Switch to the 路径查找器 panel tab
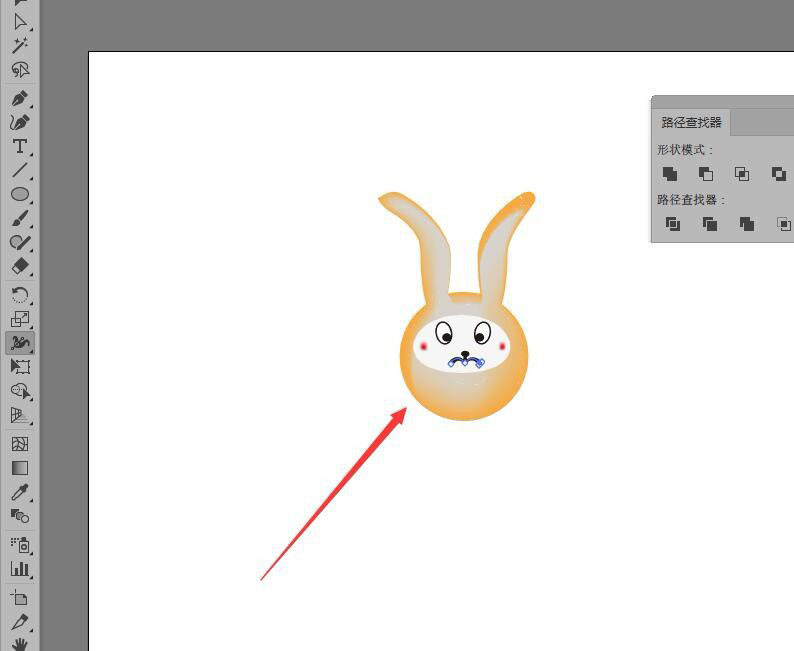 [691, 123]
